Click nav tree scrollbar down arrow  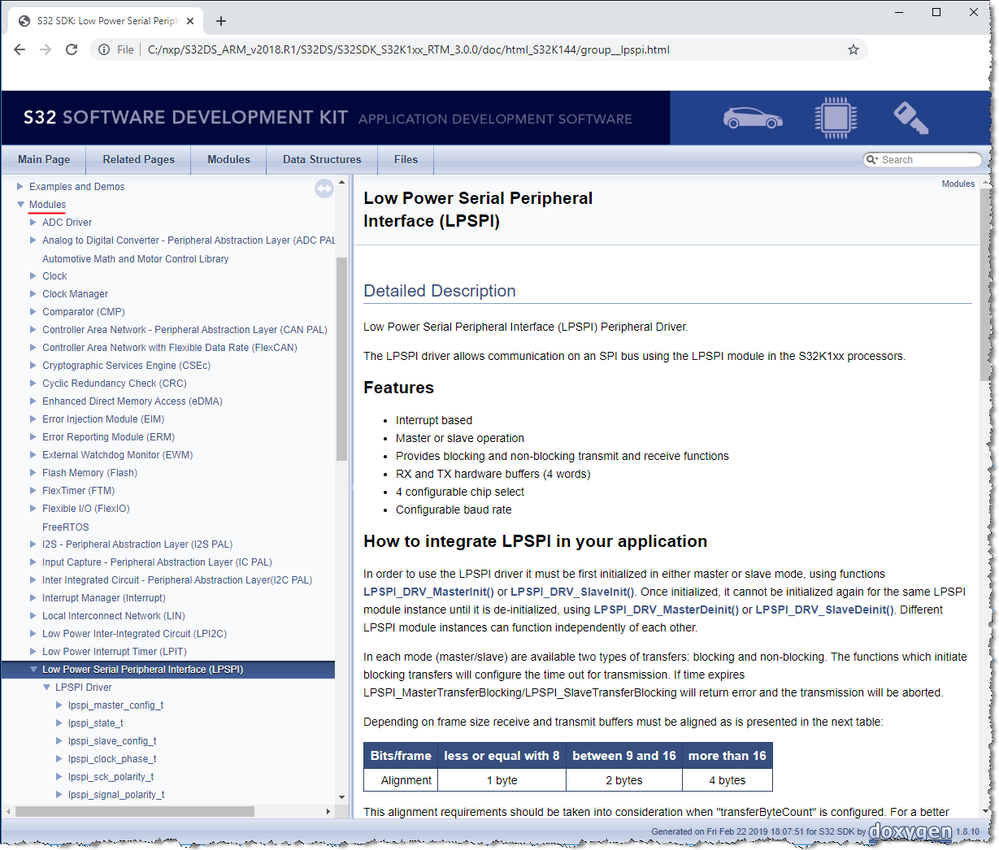point(341,797)
